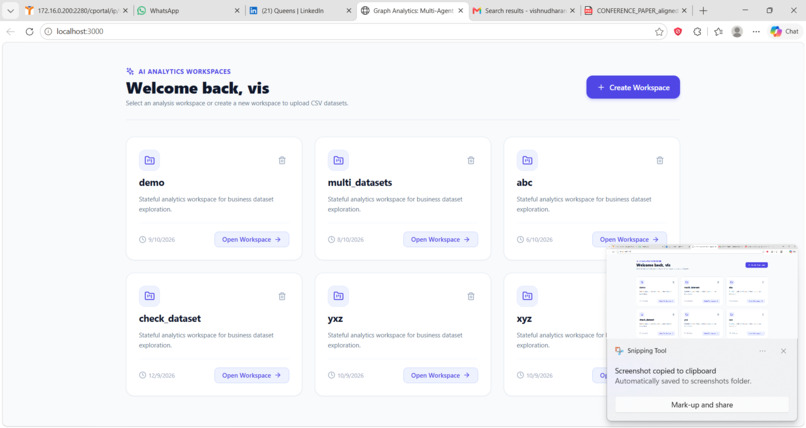This screenshot has width=806, height=428.
Task: Click the folder icon on yxz card
Action: tap(338, 296)
